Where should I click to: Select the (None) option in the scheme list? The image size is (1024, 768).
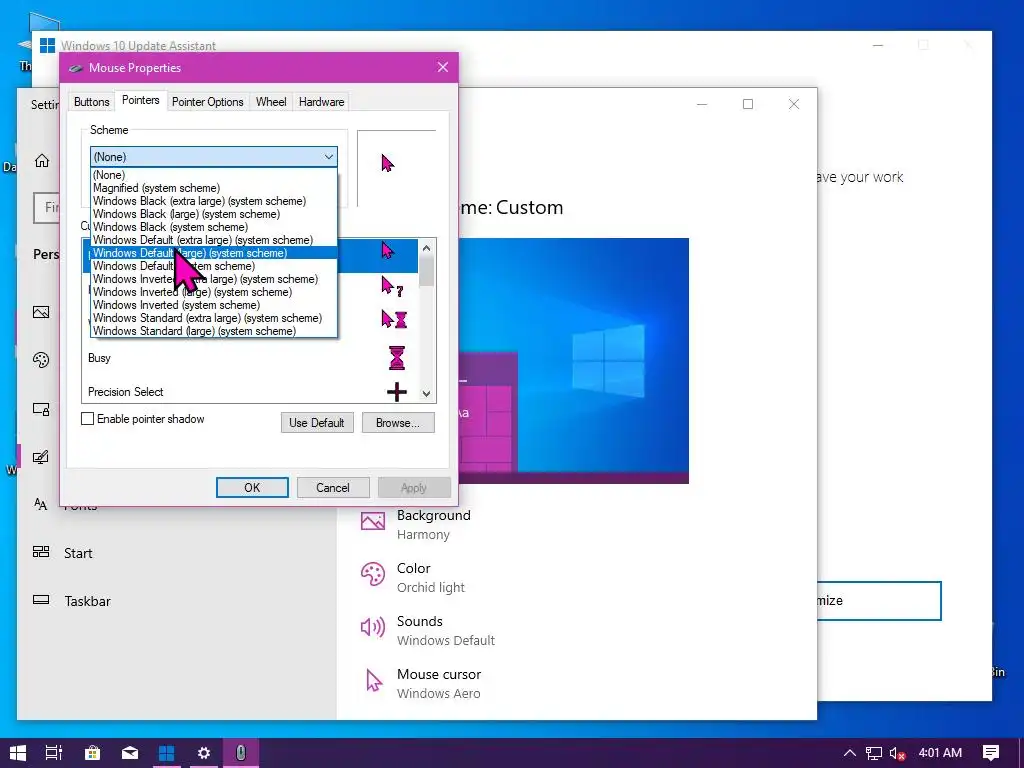tap(214, 175)
